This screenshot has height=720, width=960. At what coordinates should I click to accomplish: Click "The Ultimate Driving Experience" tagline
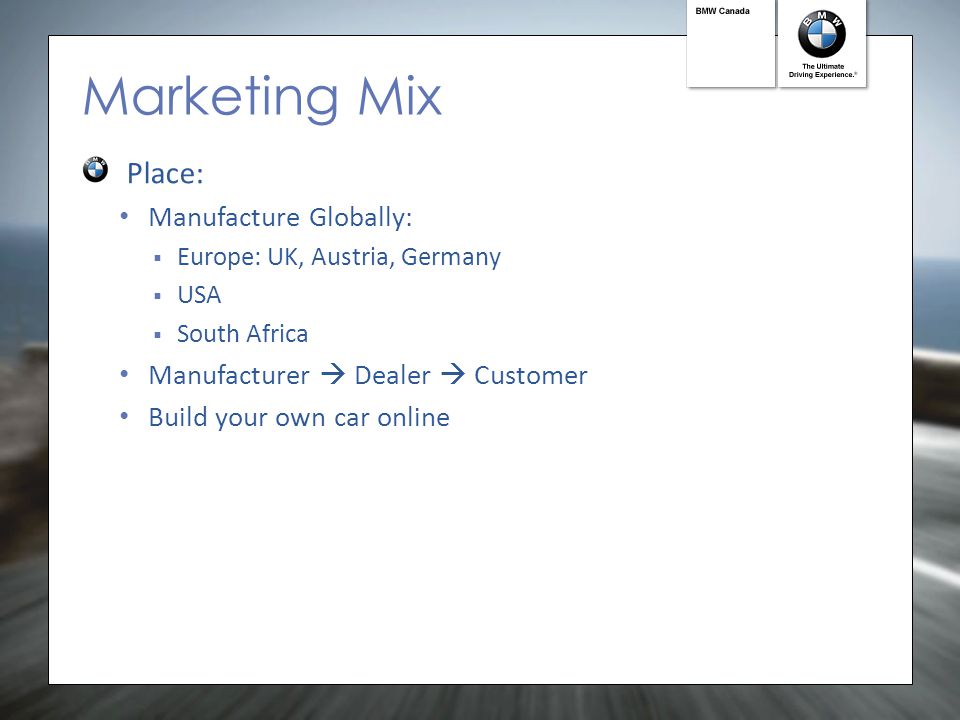tap(823, 70)
